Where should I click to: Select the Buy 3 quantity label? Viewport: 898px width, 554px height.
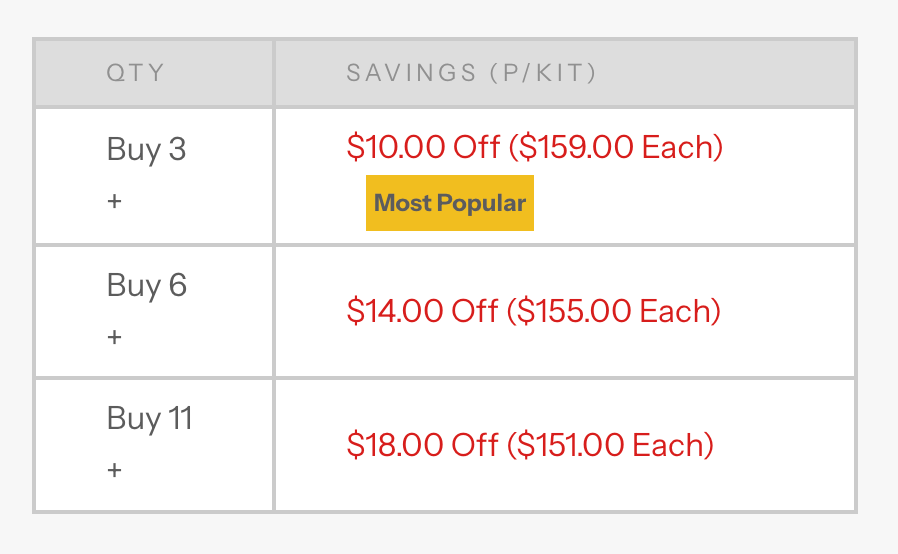coord(146,150)
